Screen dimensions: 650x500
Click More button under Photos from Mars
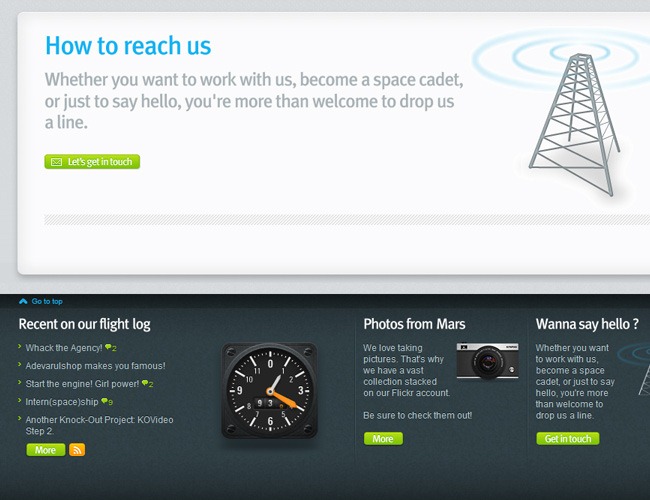(x=383, y=439)
